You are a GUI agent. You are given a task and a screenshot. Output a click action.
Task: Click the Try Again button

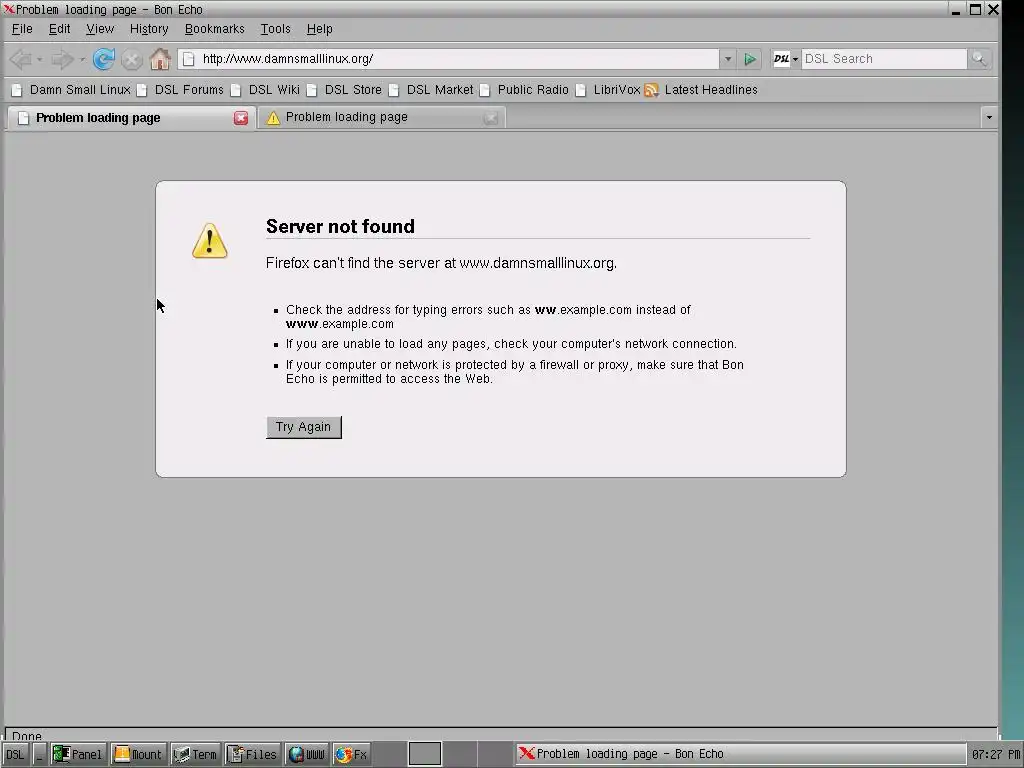coord(304,427)
